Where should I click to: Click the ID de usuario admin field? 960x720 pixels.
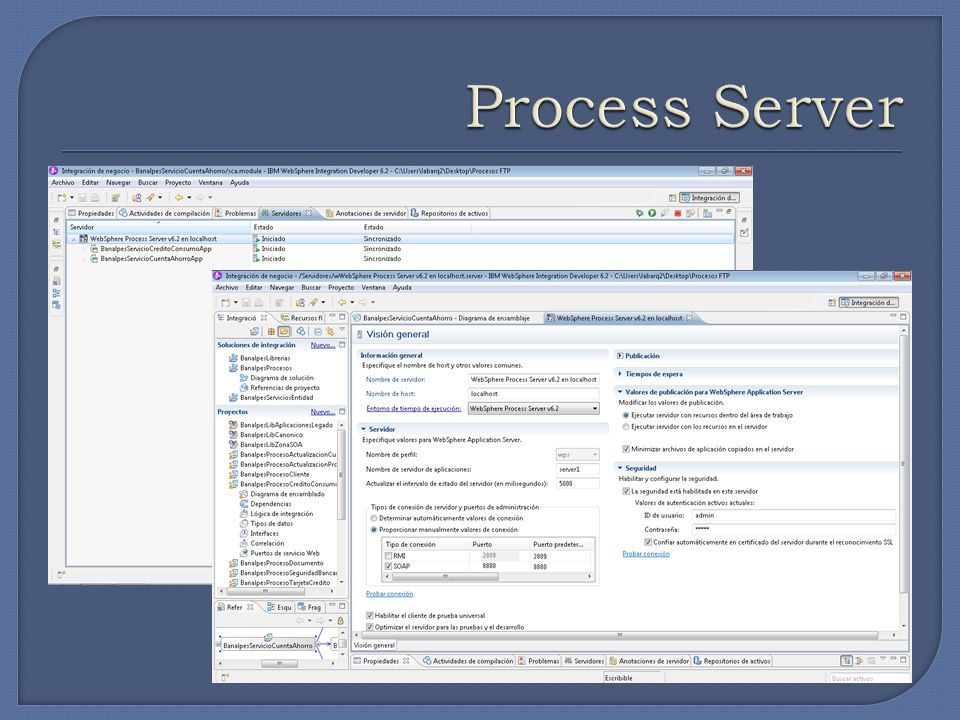pyautogui.click(x=793, y=516)
